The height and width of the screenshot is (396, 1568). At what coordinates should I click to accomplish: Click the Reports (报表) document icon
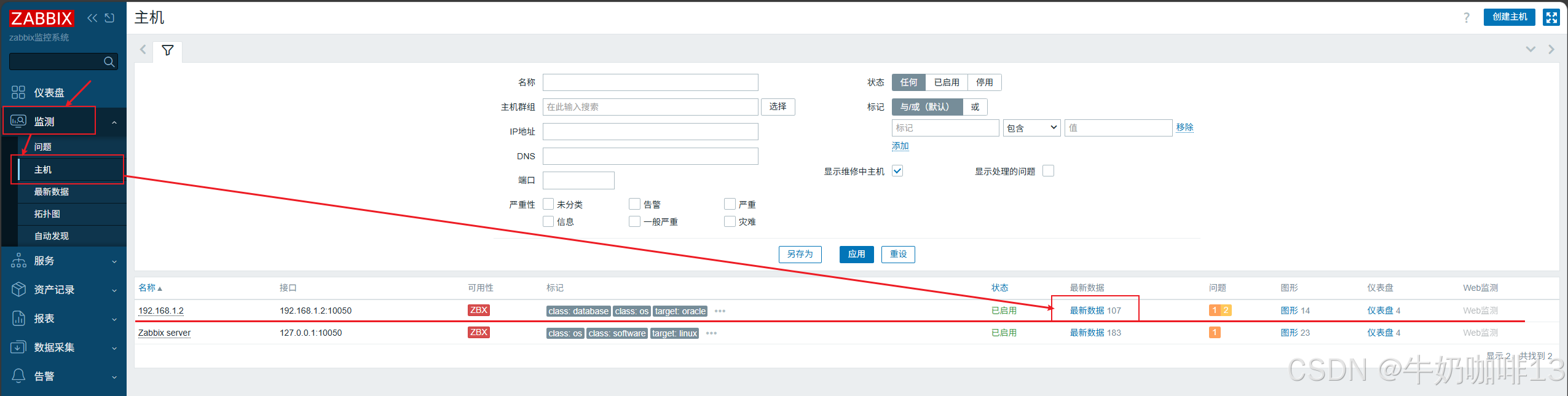(x=18, y=318)
